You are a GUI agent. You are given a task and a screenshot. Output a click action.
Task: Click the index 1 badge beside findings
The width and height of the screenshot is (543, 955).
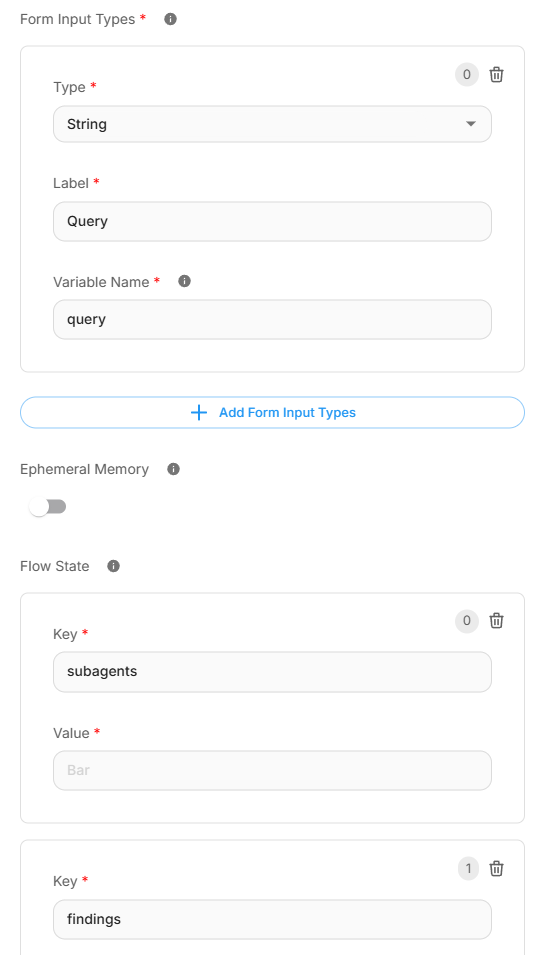tap(468, 869)
